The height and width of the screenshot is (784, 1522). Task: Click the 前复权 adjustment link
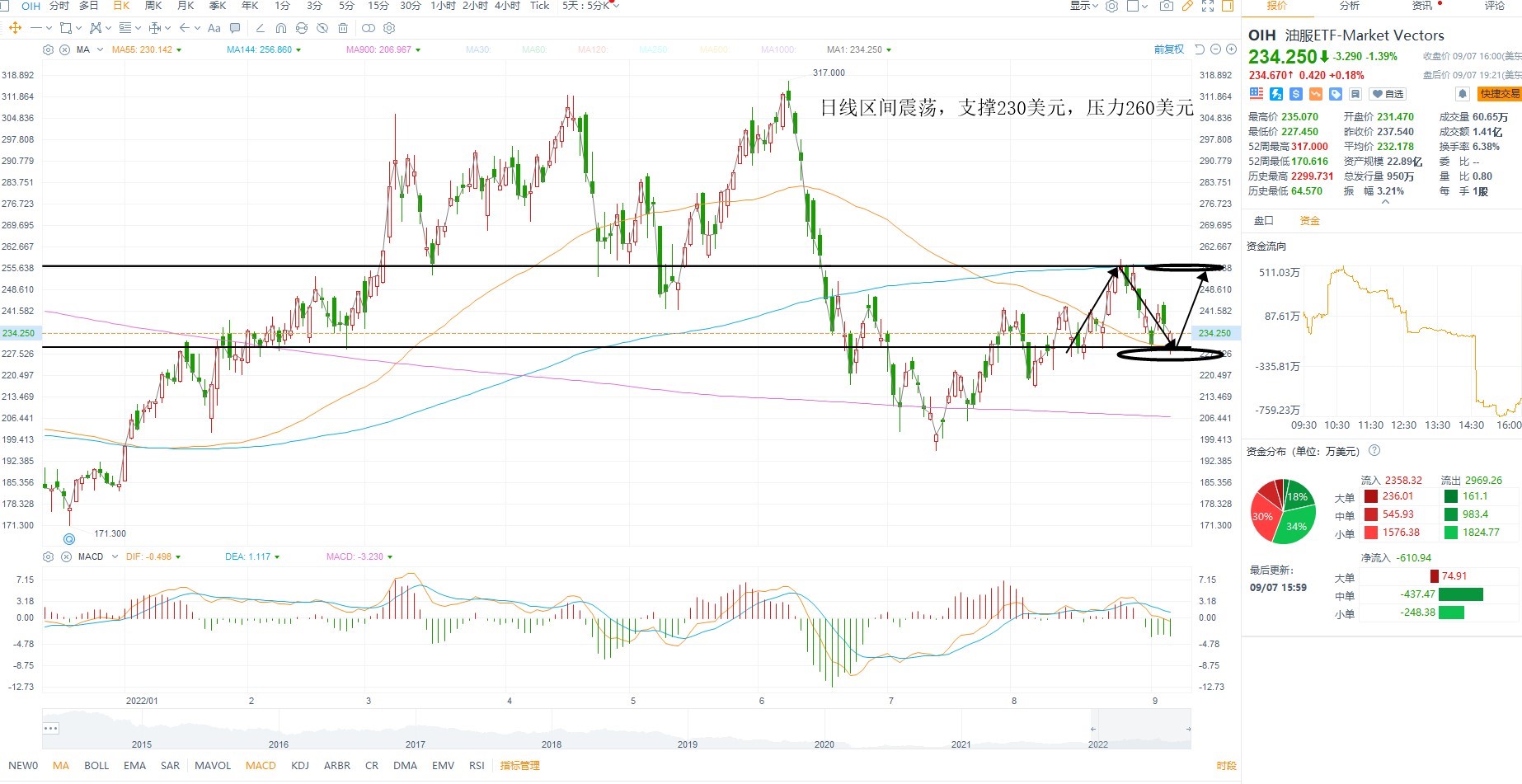1169,49
